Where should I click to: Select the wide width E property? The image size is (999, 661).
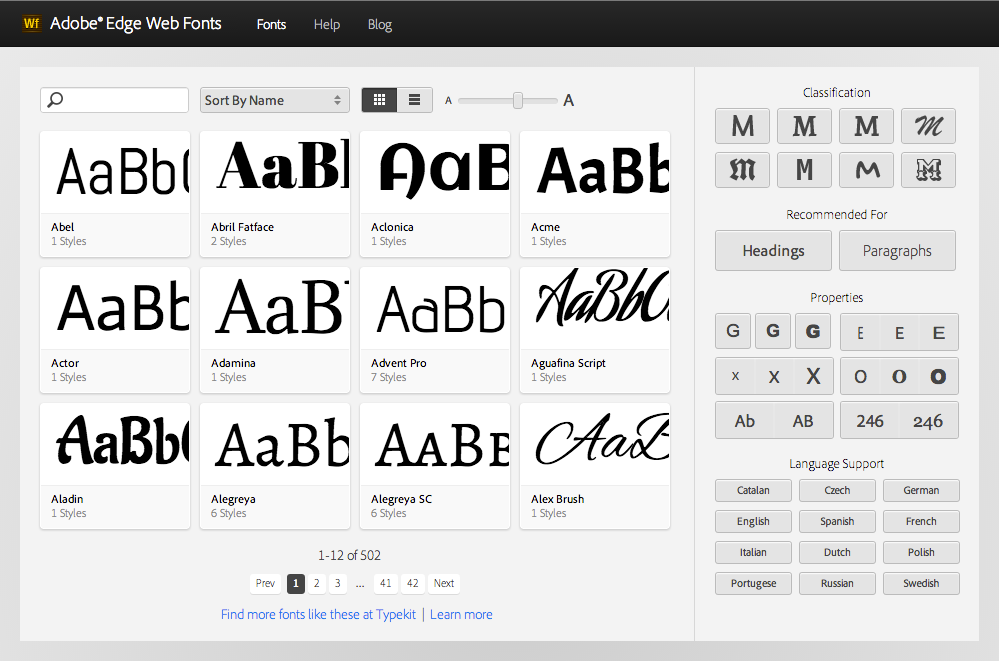click(938, 332)
